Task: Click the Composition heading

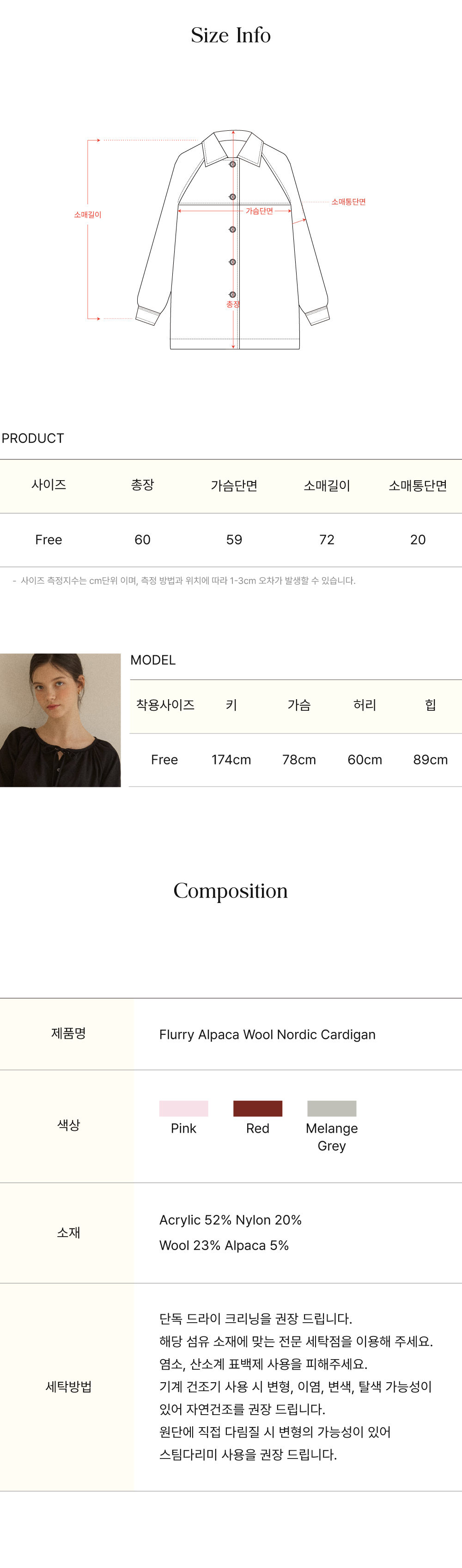Action: click(231, 891)
